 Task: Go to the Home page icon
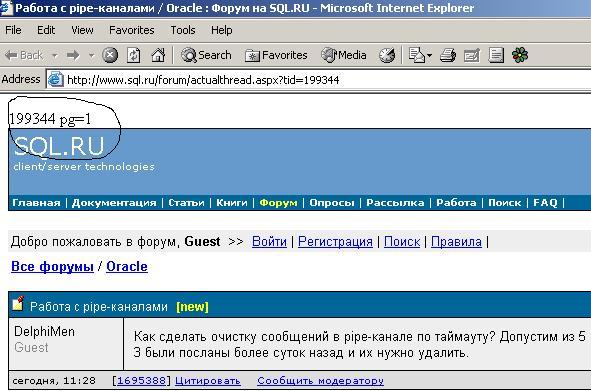tap(158, 55)
